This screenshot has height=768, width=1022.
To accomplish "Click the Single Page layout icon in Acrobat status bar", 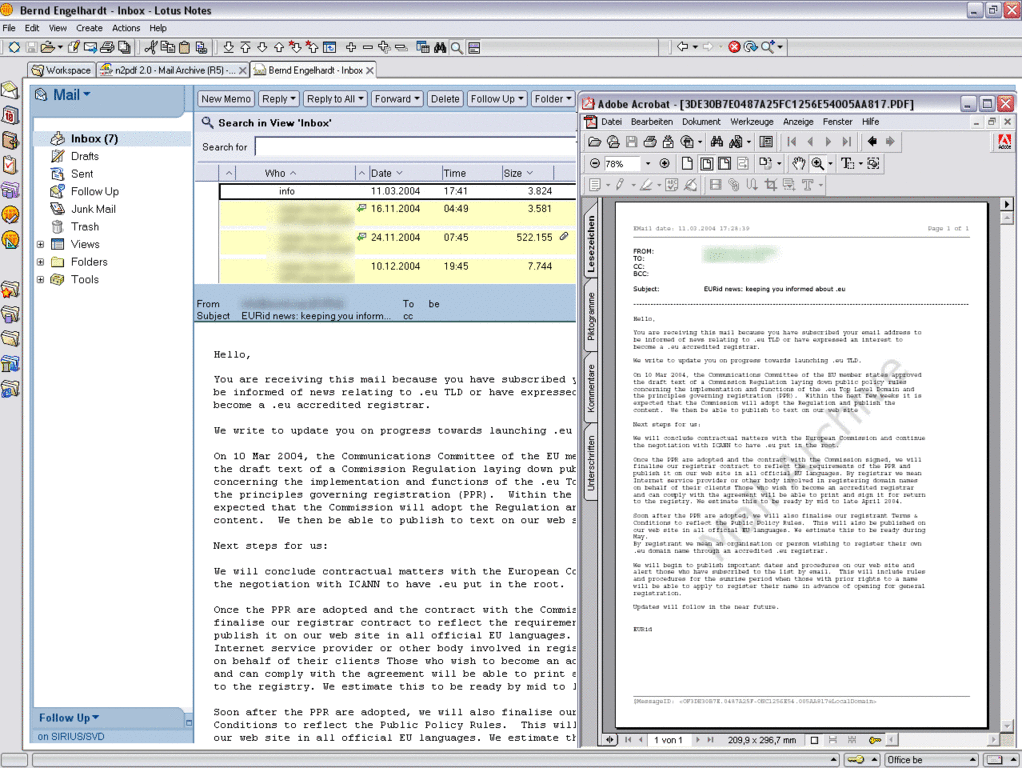I will click(814, 740).
